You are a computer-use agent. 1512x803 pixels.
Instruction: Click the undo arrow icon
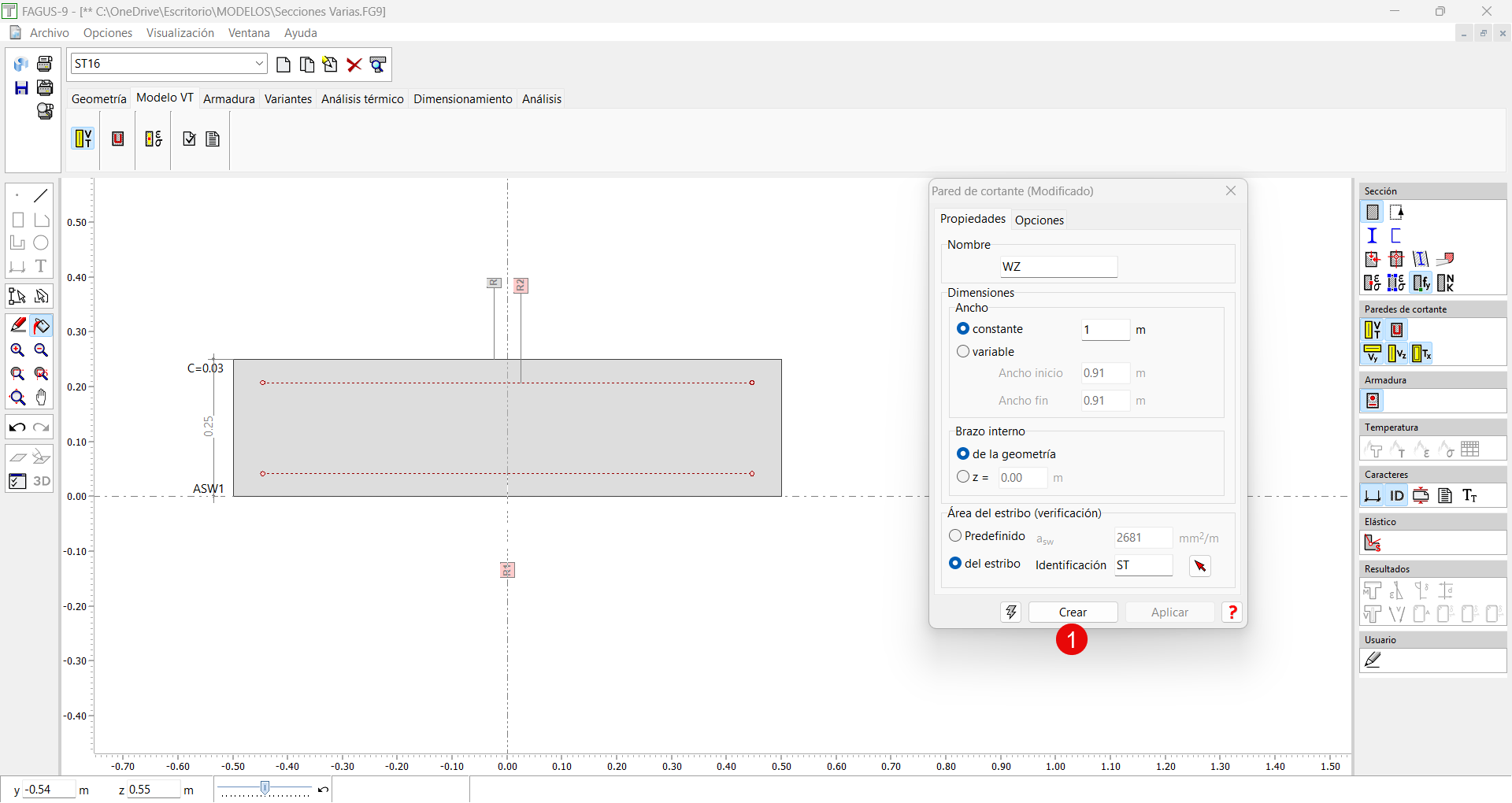[17, 427]
